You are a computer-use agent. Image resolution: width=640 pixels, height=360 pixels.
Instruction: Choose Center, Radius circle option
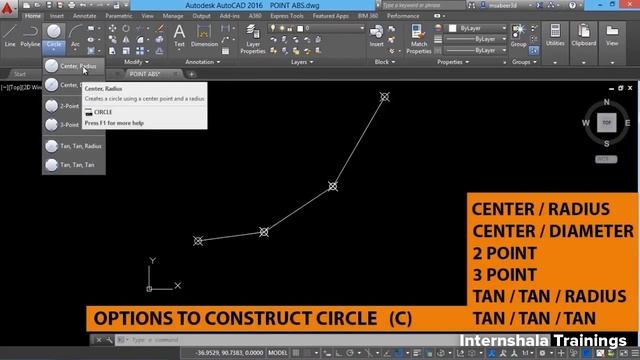pyautogui.click(x=73, y=66)
